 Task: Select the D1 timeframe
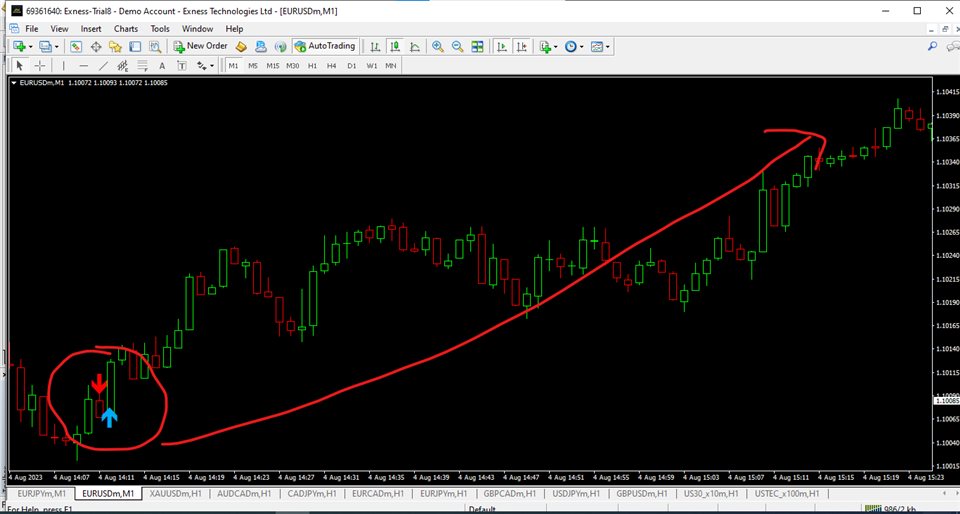coord(351,65)
